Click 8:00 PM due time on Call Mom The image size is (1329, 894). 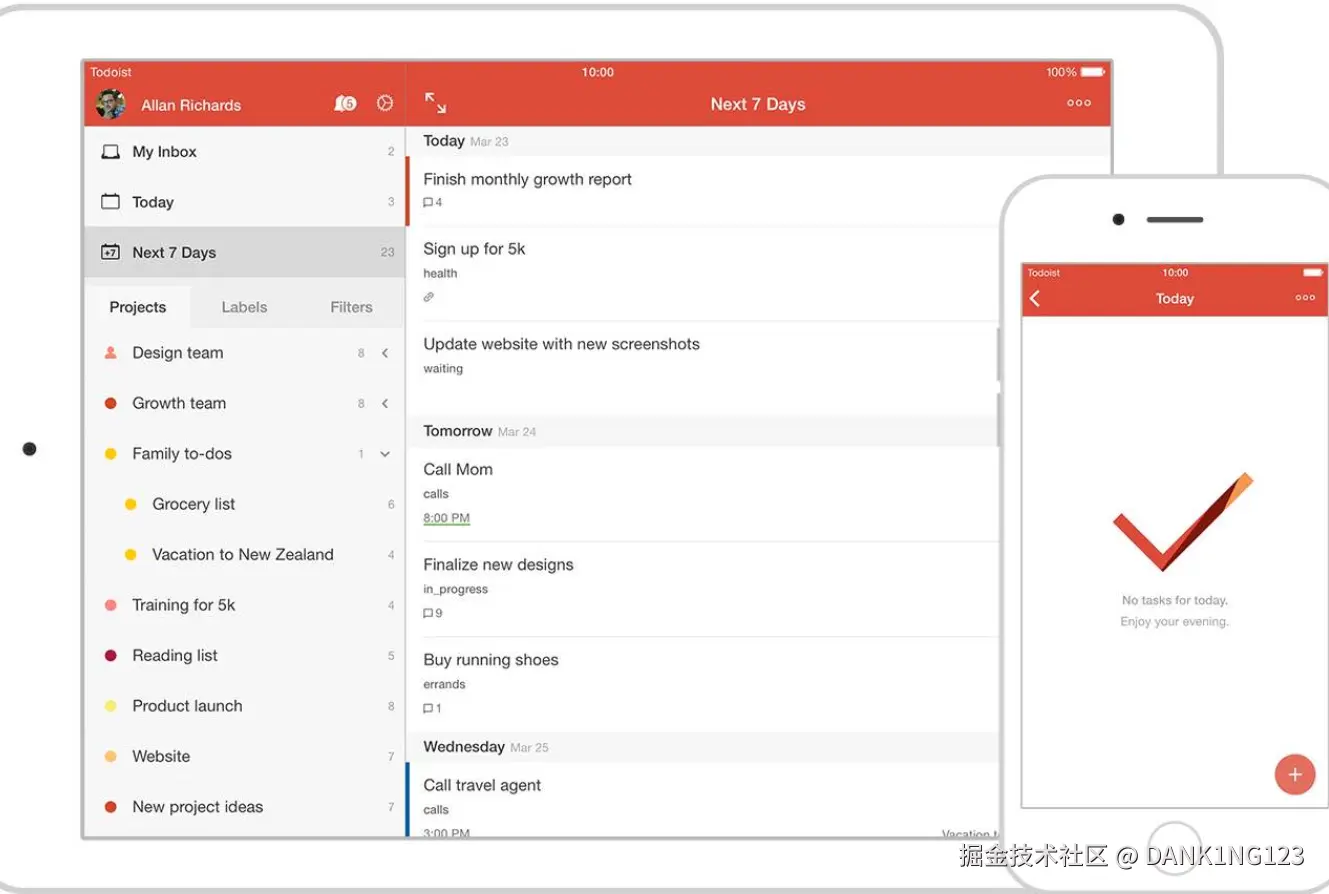[x=446, y=518]
